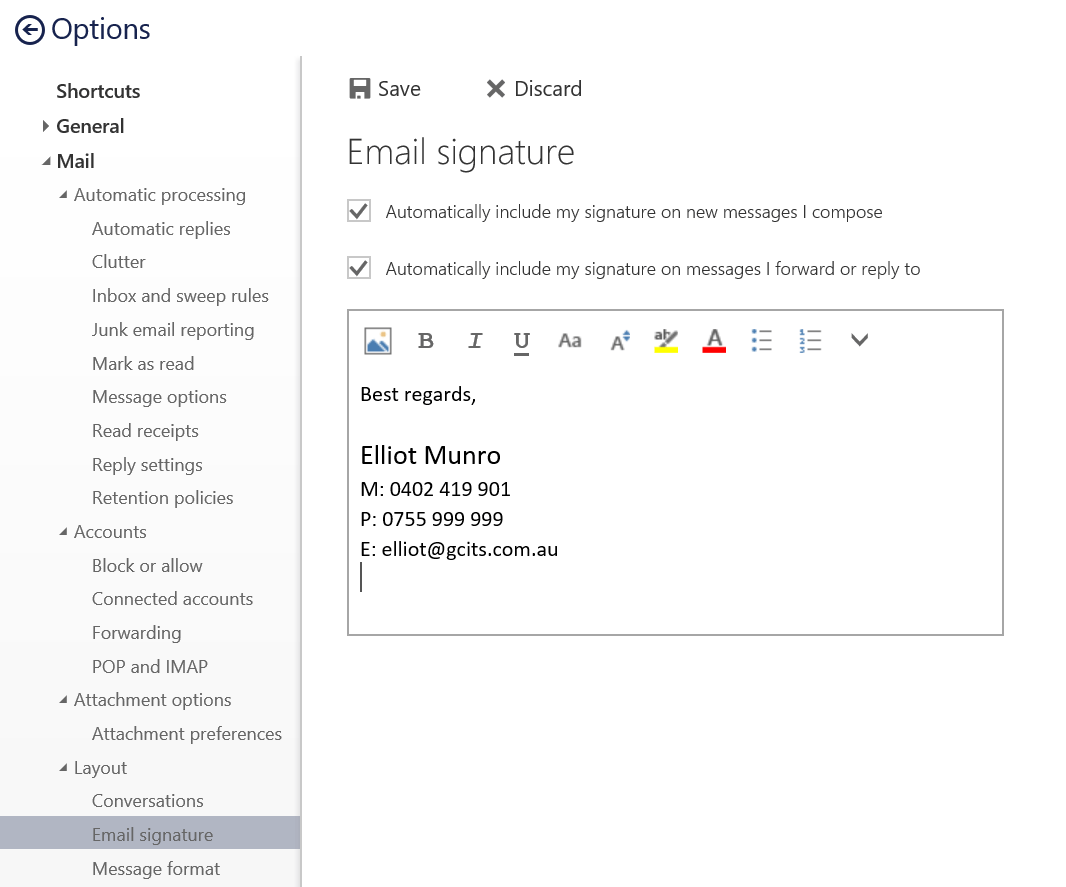This screenshot has width=1066, height=887.
Task: Collapse the Automatic processing group
Action: pos(63,194)
